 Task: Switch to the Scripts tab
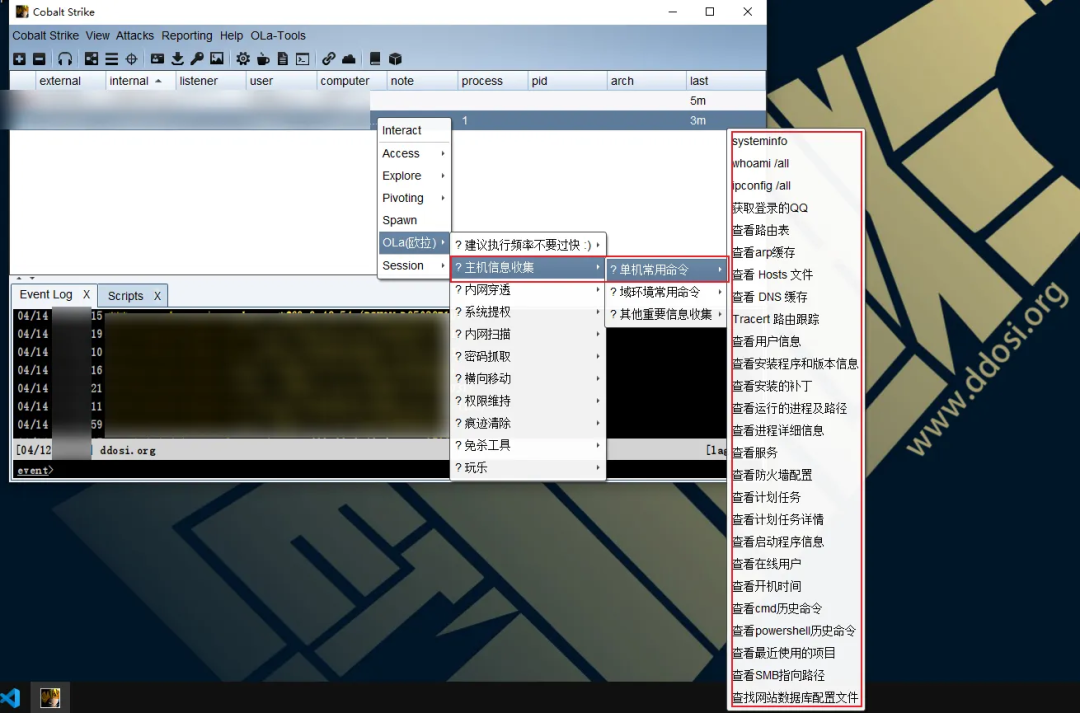(125, 296)
